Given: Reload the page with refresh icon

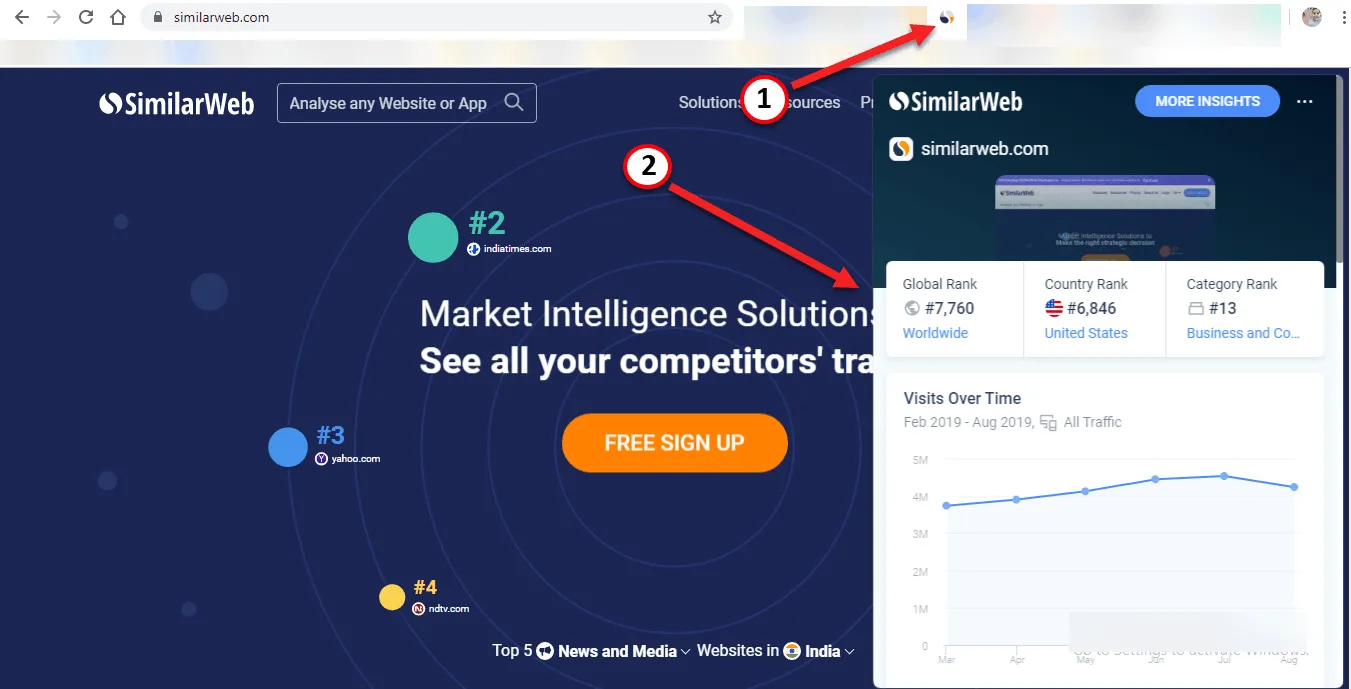Looking at the screenshot, I should pos(86,17).
